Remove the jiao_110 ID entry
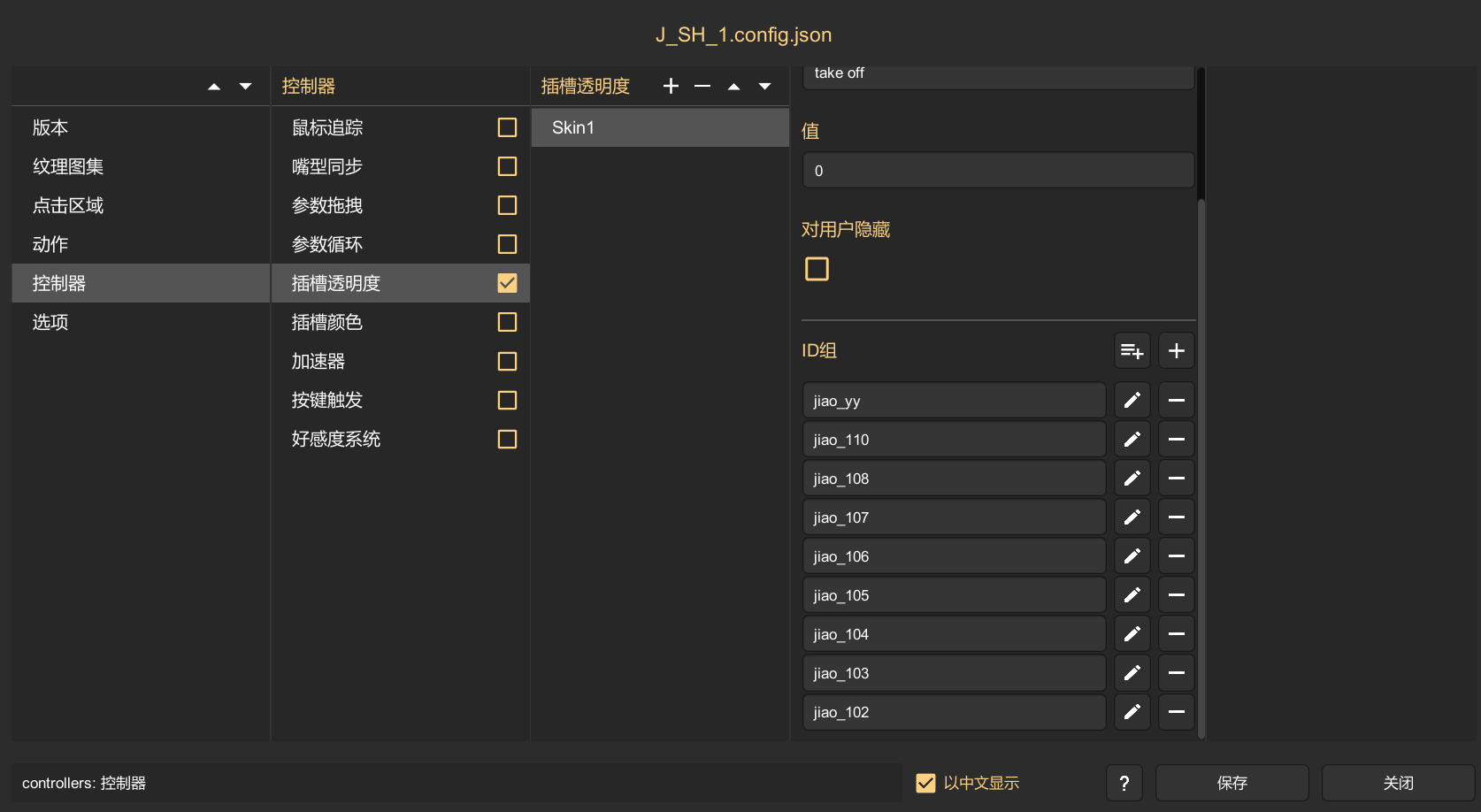Screen dimensions: 1481x812 pyautogui.click(x=1177, y=440)
